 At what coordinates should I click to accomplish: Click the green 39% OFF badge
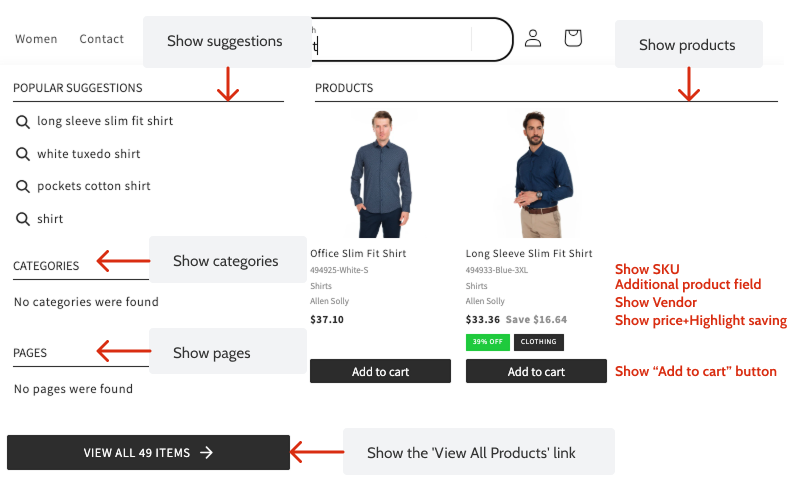(x=488, y=342)
